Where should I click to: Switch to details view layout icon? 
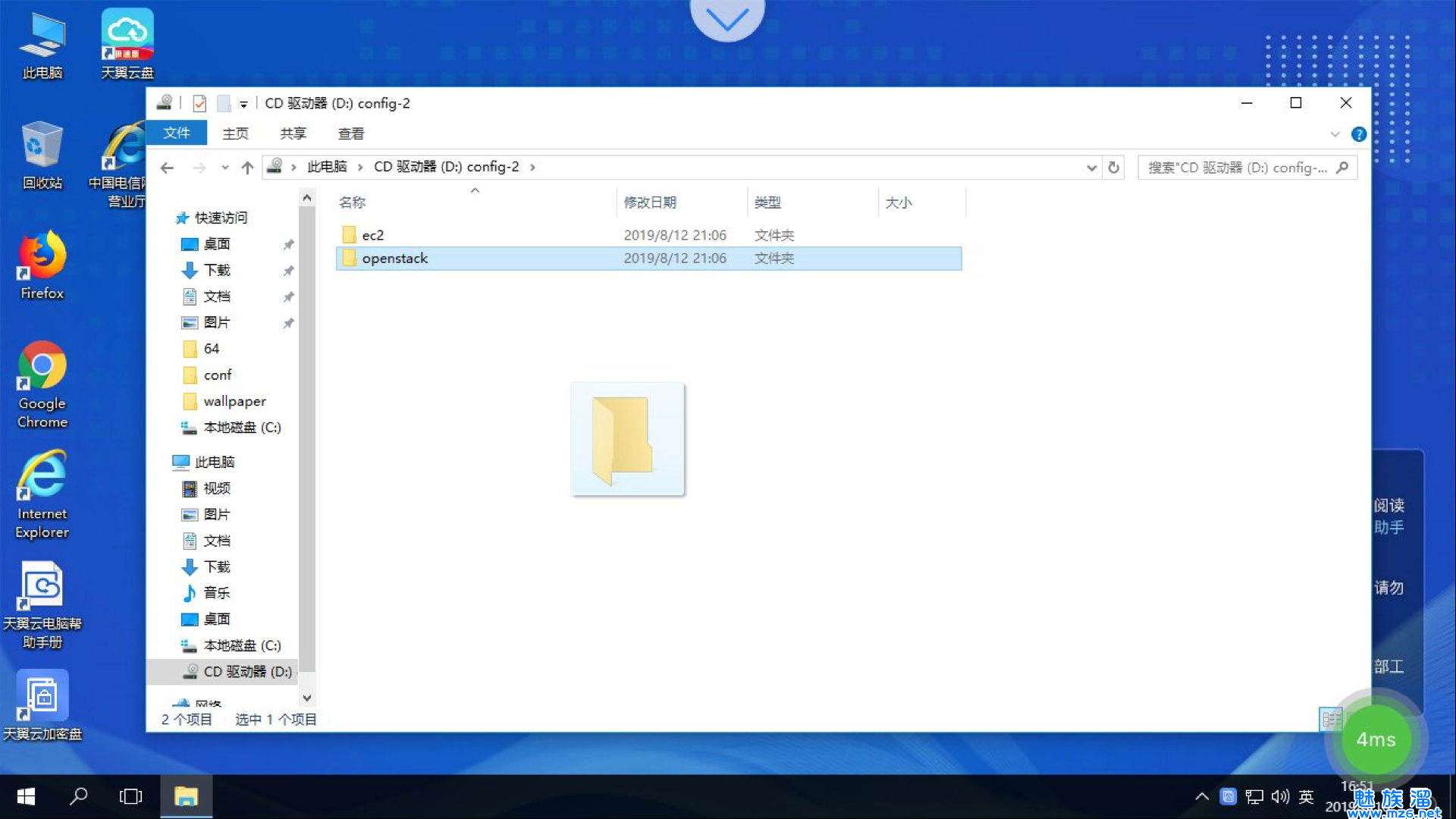pos(1330,719)
